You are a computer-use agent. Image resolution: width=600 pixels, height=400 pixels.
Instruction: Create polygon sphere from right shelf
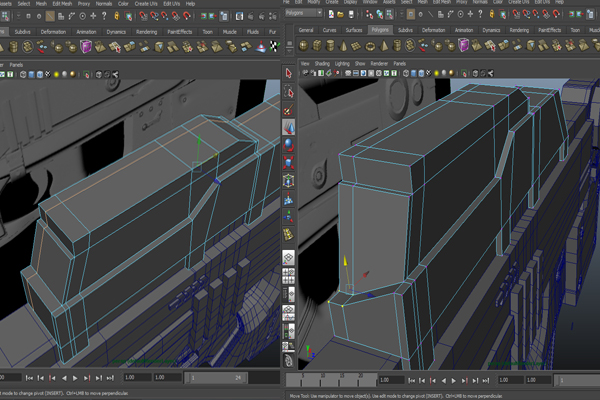pos(303,46)
